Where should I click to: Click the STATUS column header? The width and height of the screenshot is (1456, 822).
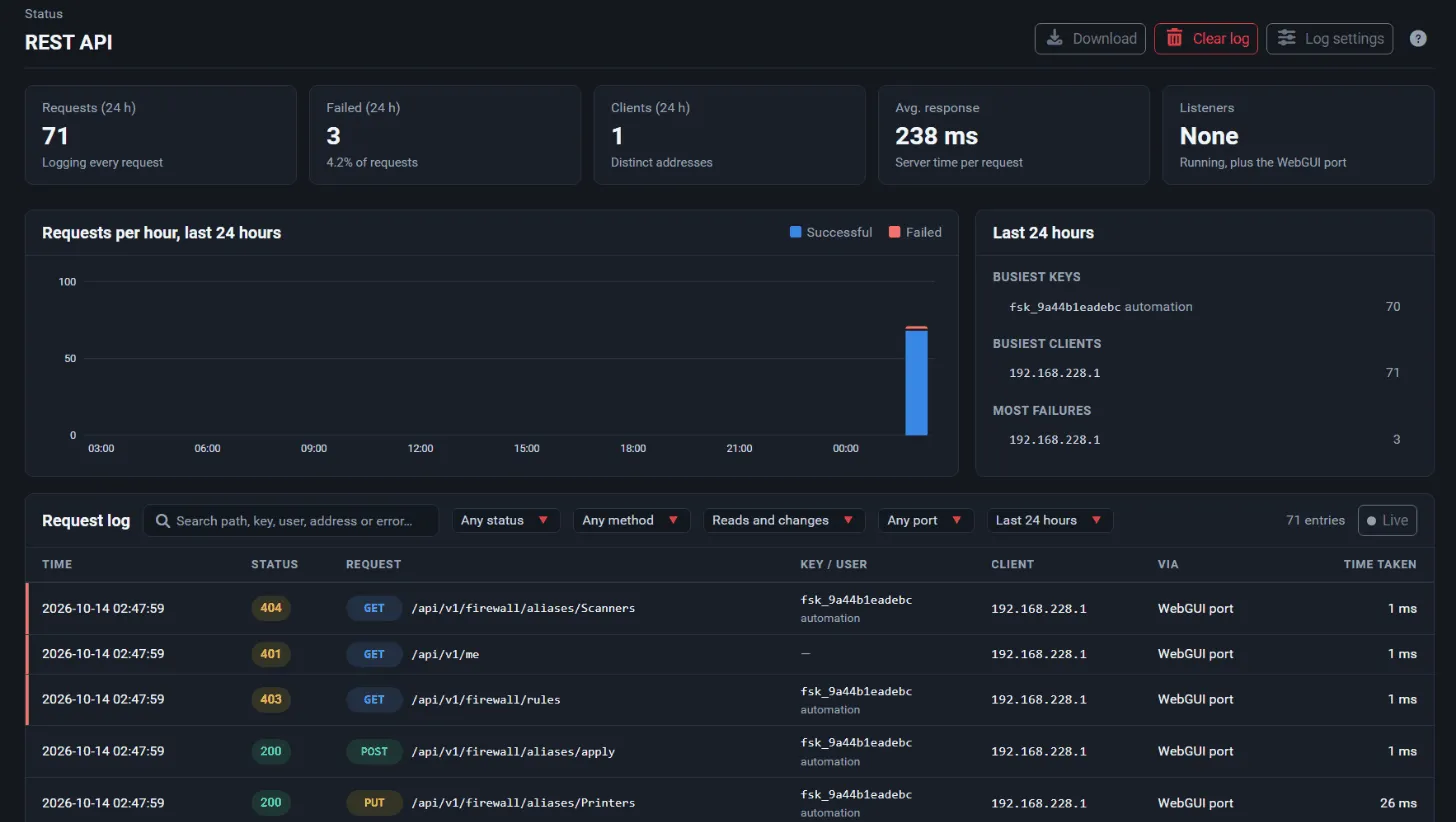(x=274, y=564)
